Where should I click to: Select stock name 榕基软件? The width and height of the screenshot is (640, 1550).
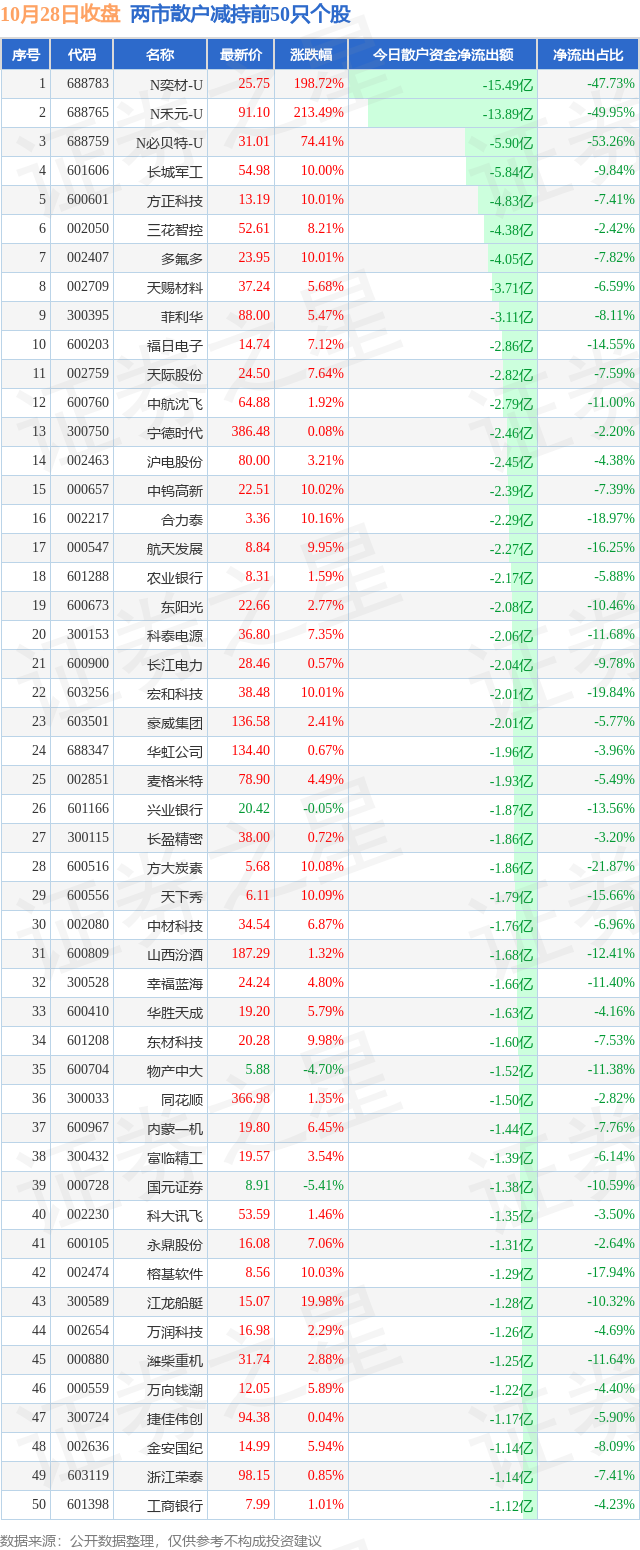175,1273
